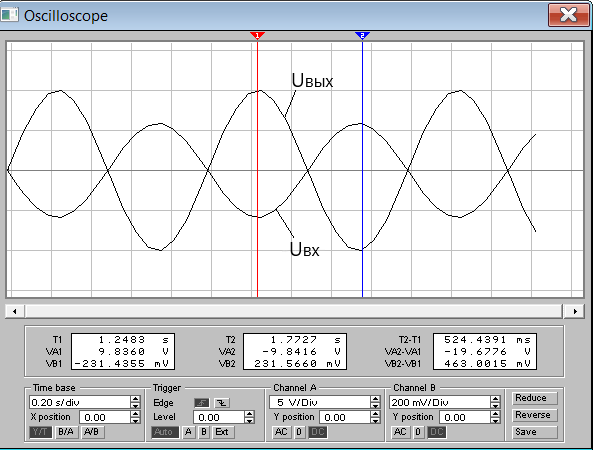Screen dimensions: 595x450
Task: Click the Time base scale field 0.20 s/div
Action: tap(80, 402)
